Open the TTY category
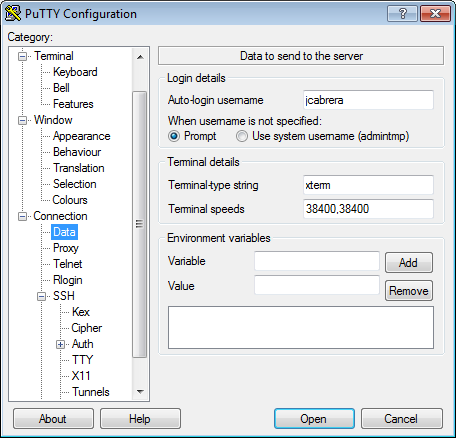 (x=82, y=360)
